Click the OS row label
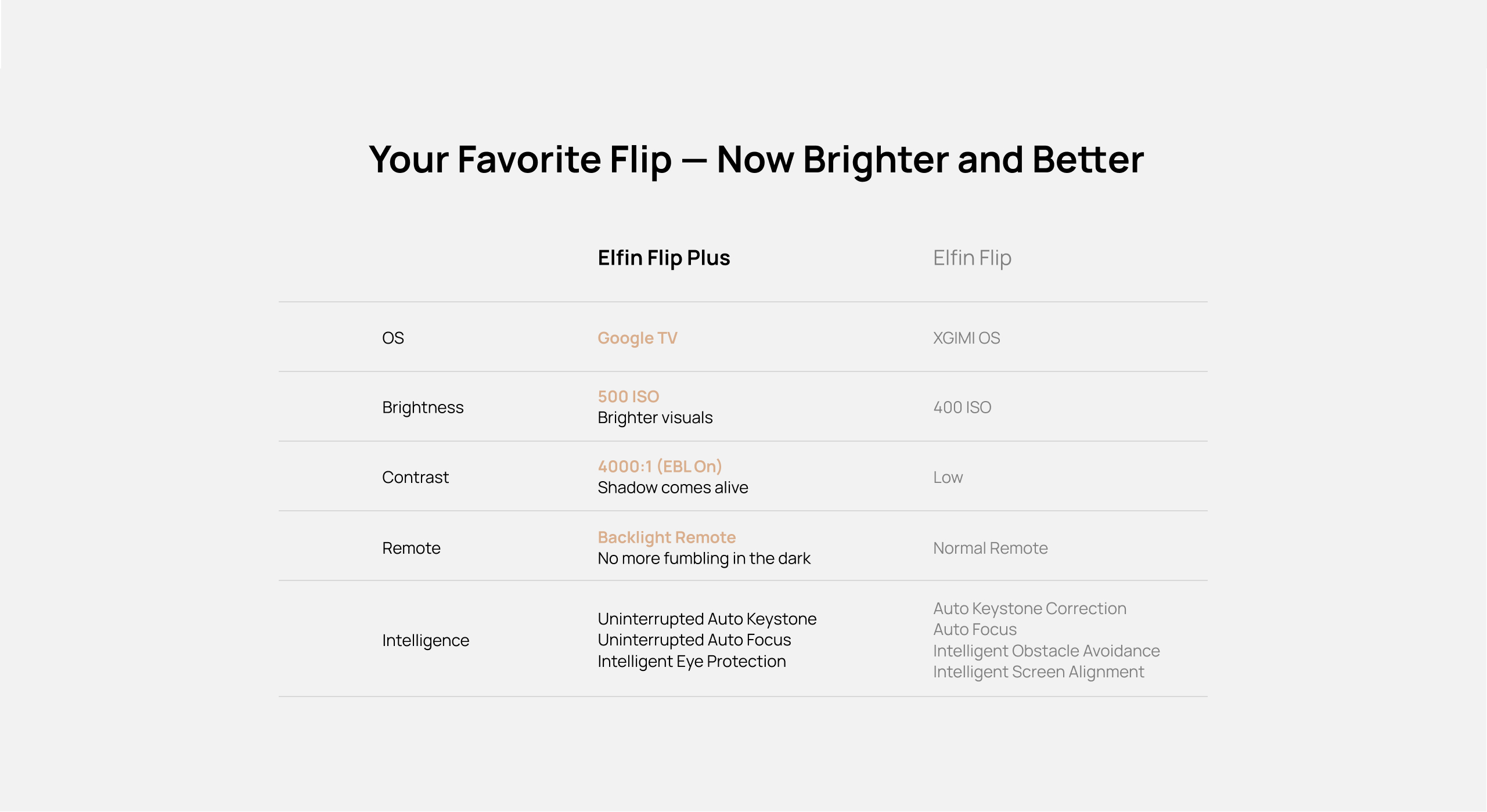This screenshot has width=1487, height=812. click(x=393, y=338)
